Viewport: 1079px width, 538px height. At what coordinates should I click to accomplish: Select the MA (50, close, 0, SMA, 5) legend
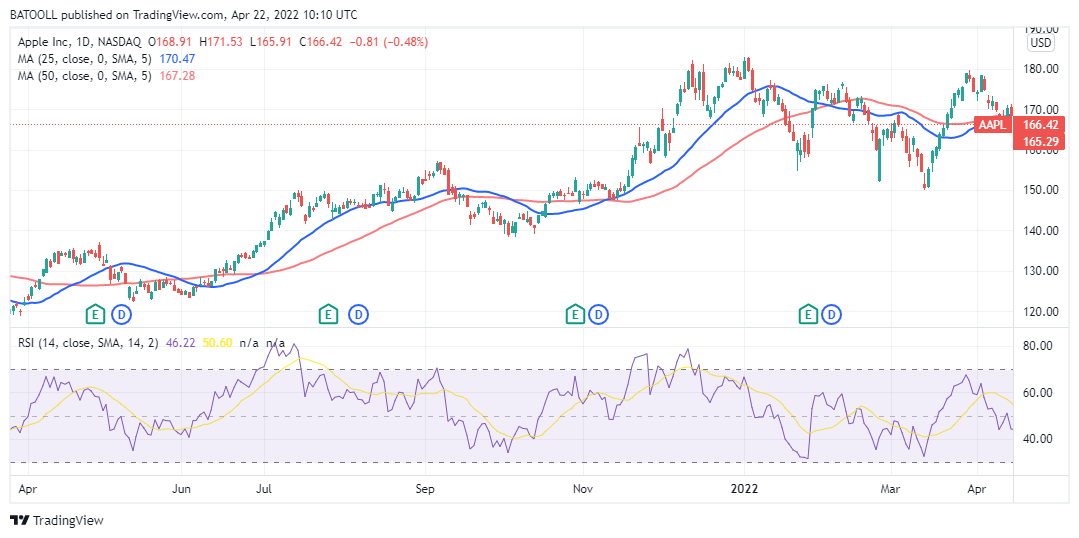point(85,76)
